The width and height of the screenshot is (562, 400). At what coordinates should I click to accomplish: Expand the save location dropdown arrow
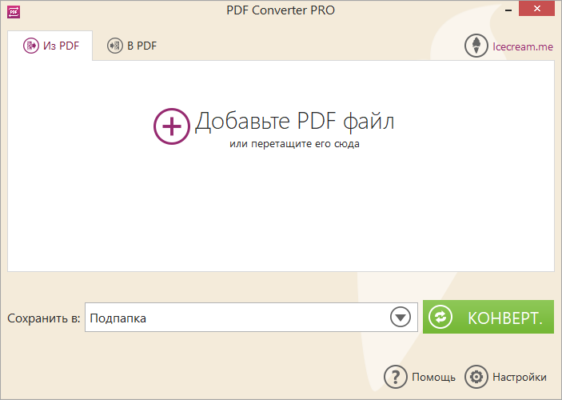click(400, 317)
